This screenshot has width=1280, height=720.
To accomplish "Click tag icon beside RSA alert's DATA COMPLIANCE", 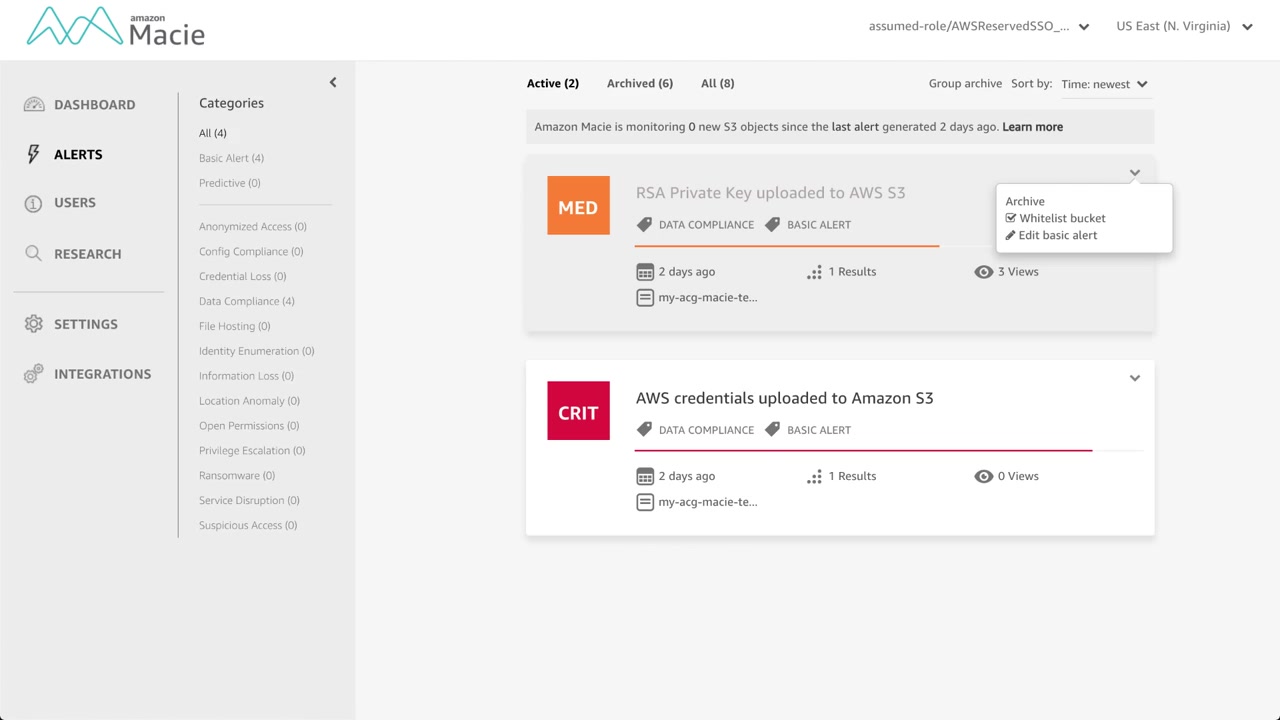I will [x=644, y=224].
